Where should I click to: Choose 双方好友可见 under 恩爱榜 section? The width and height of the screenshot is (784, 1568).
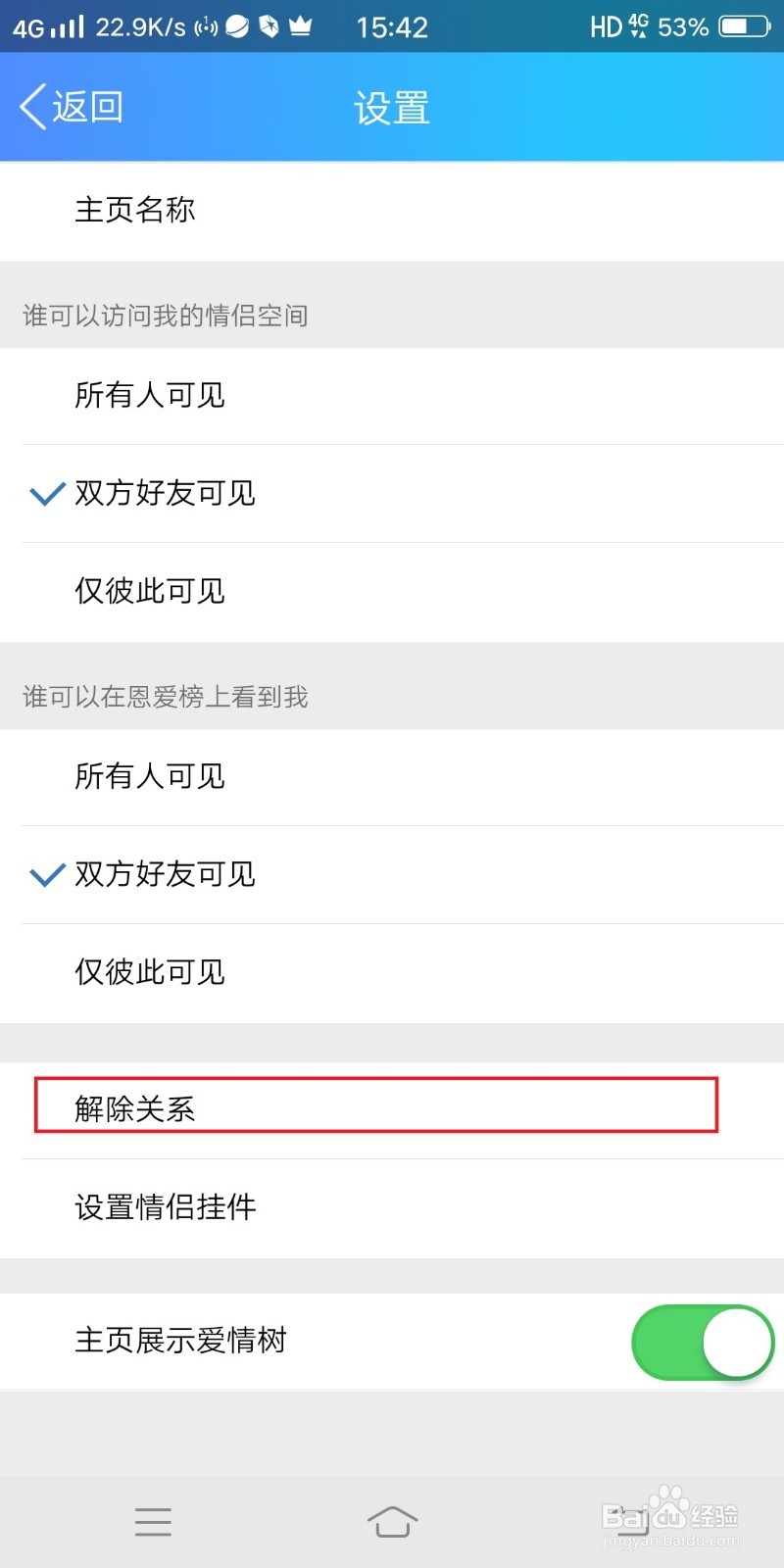[x=392, y=875]
